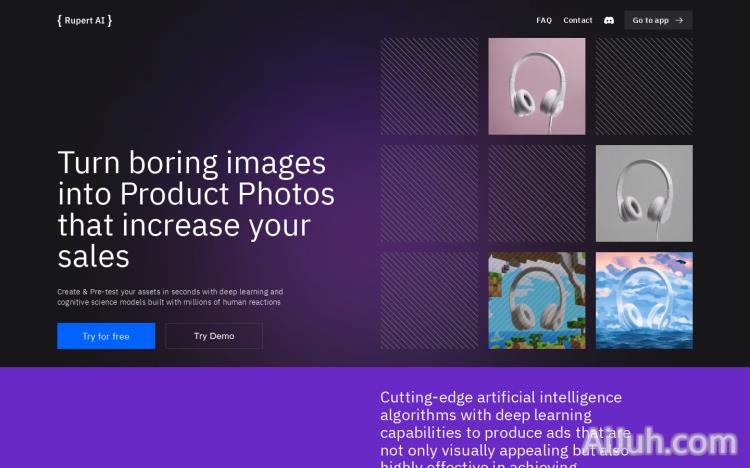The width and height of the screenshot is (750, 468).
Task: Open the Contact menu item
Action: click(x=578, y=20)
